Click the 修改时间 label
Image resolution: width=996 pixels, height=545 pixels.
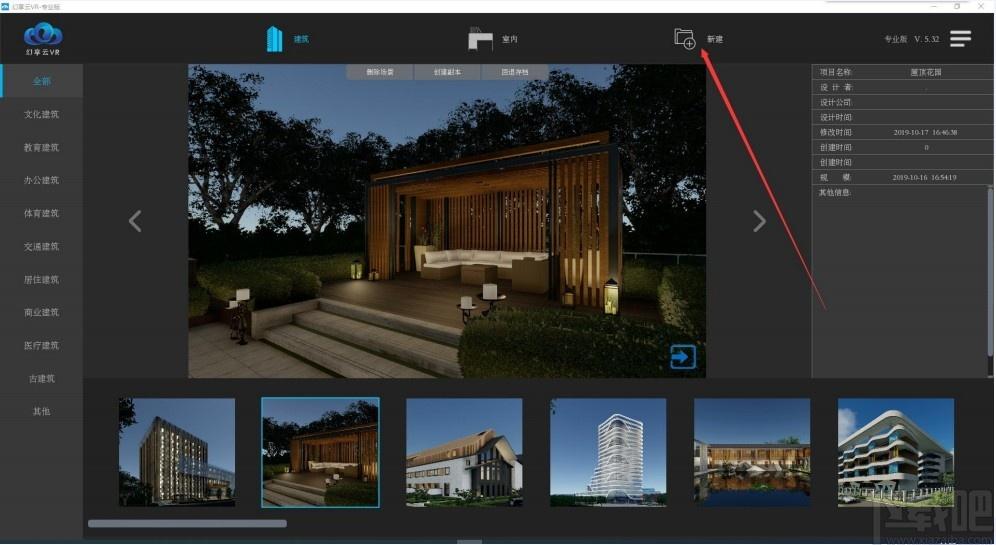[x=835, y=132]
